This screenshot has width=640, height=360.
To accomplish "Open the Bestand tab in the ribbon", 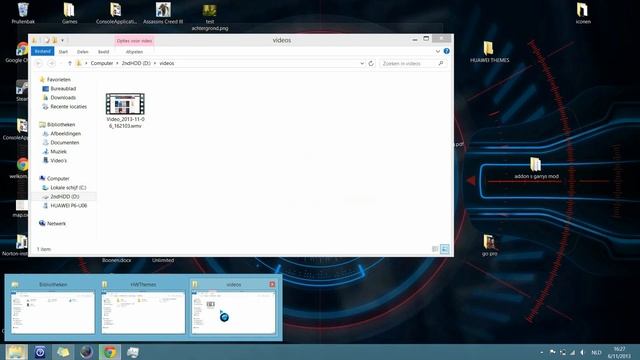I will tap(42, 51).
